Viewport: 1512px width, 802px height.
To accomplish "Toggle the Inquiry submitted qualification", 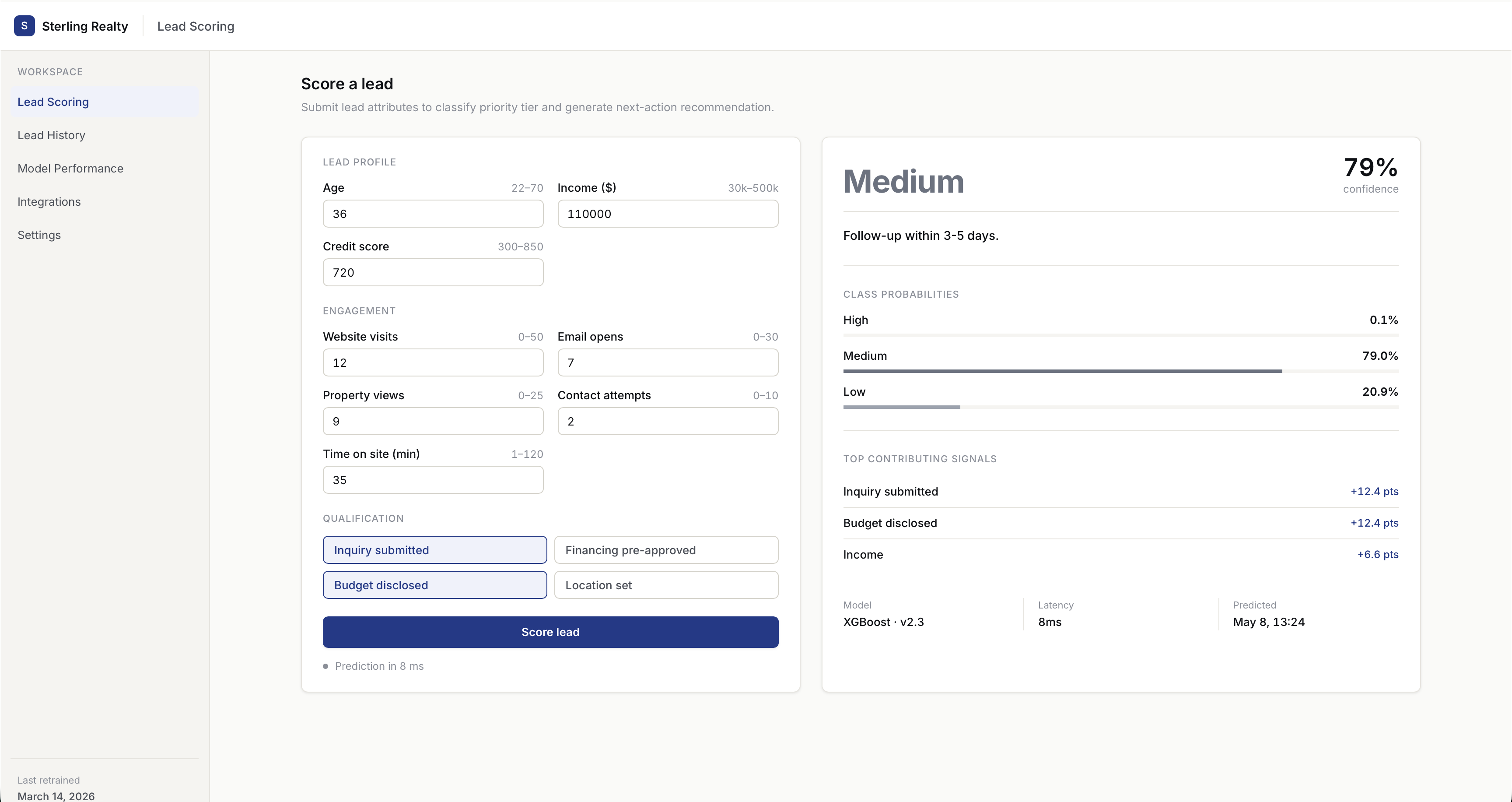I will pyautogui.click(x=434, y=550).
